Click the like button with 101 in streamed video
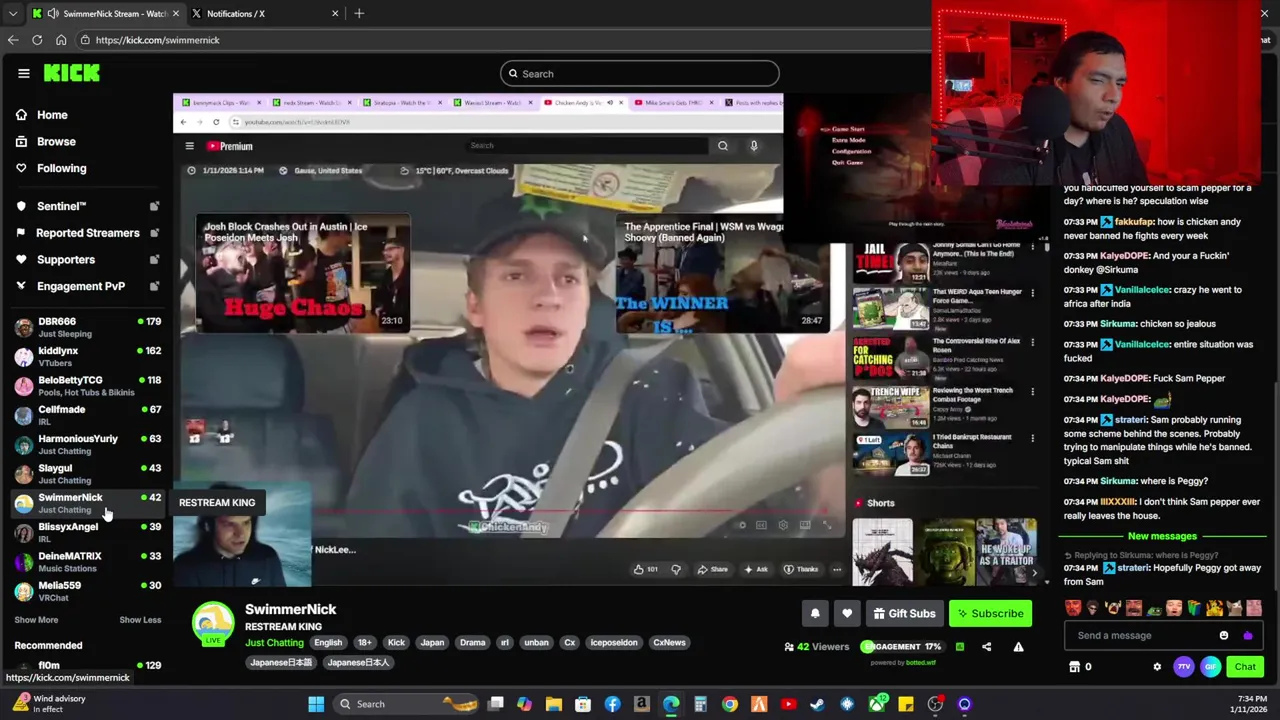 (x=645, y=570)
